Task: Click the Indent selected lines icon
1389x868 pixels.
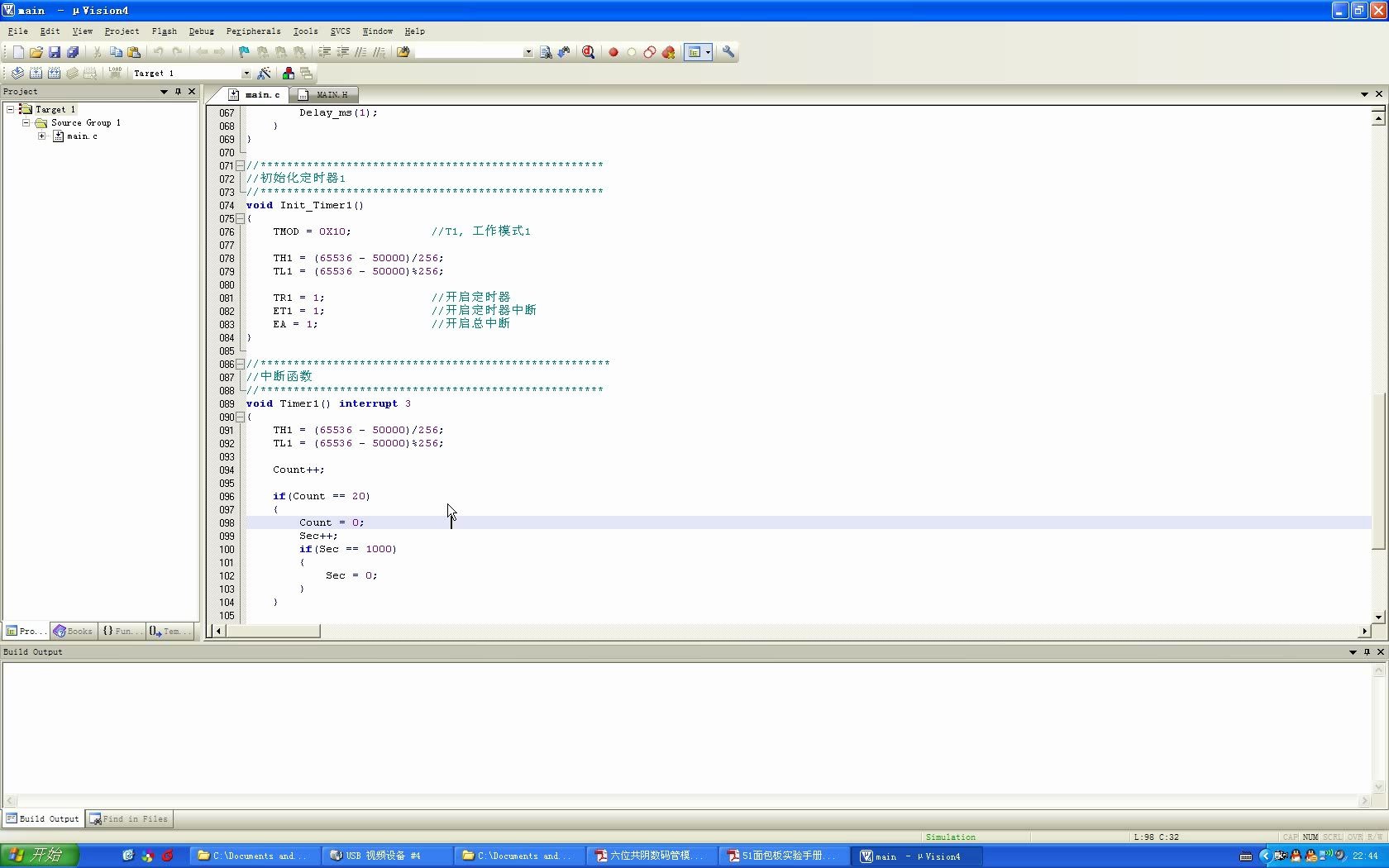Action: coord(325,52)
